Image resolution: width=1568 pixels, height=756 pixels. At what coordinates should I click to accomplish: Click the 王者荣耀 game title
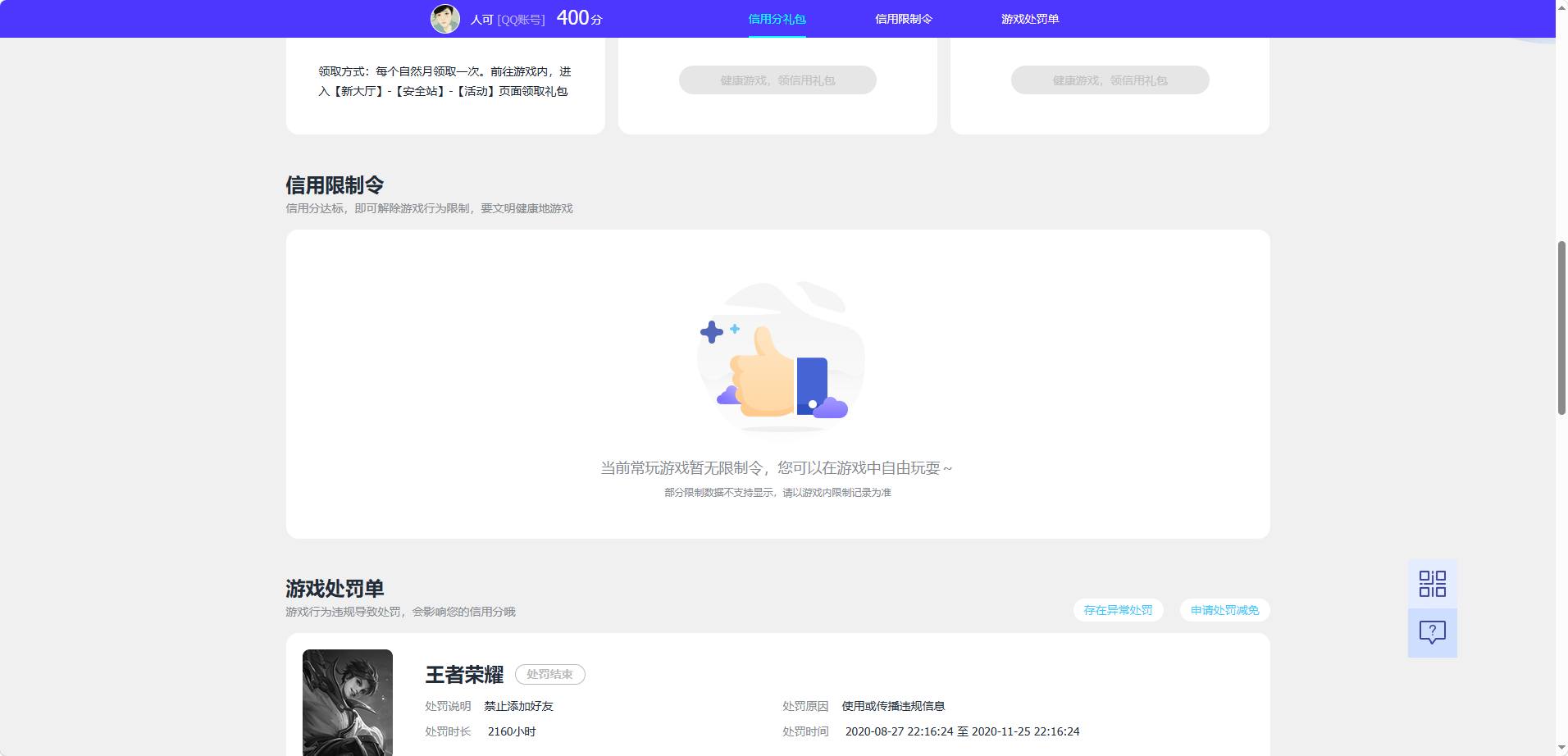[464, 675]
